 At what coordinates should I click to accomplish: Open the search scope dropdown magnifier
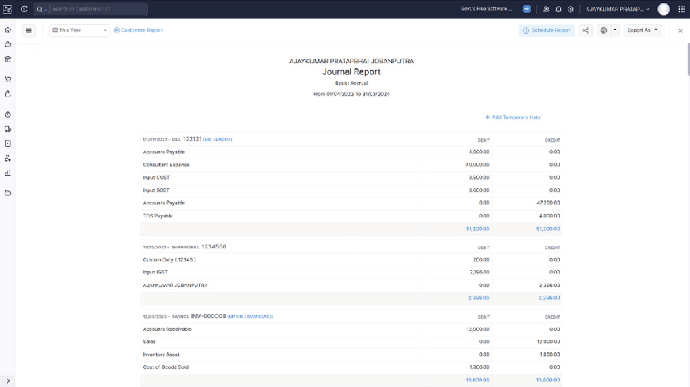(41, 9)
